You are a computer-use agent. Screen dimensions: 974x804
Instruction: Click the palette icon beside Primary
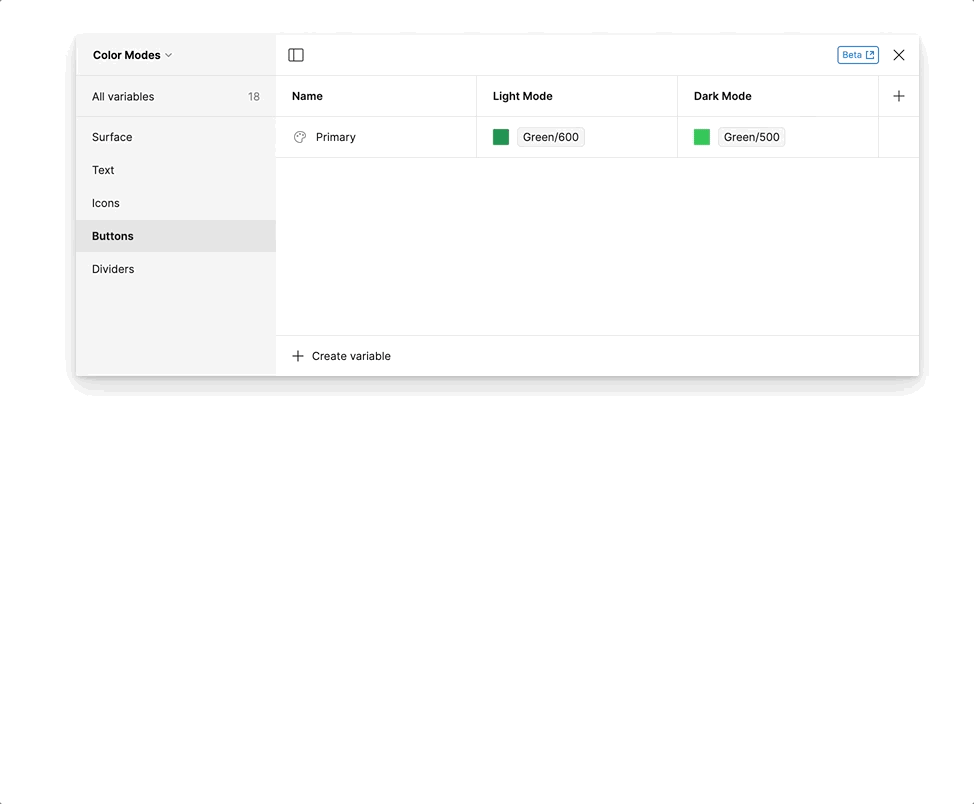(300, 137)
